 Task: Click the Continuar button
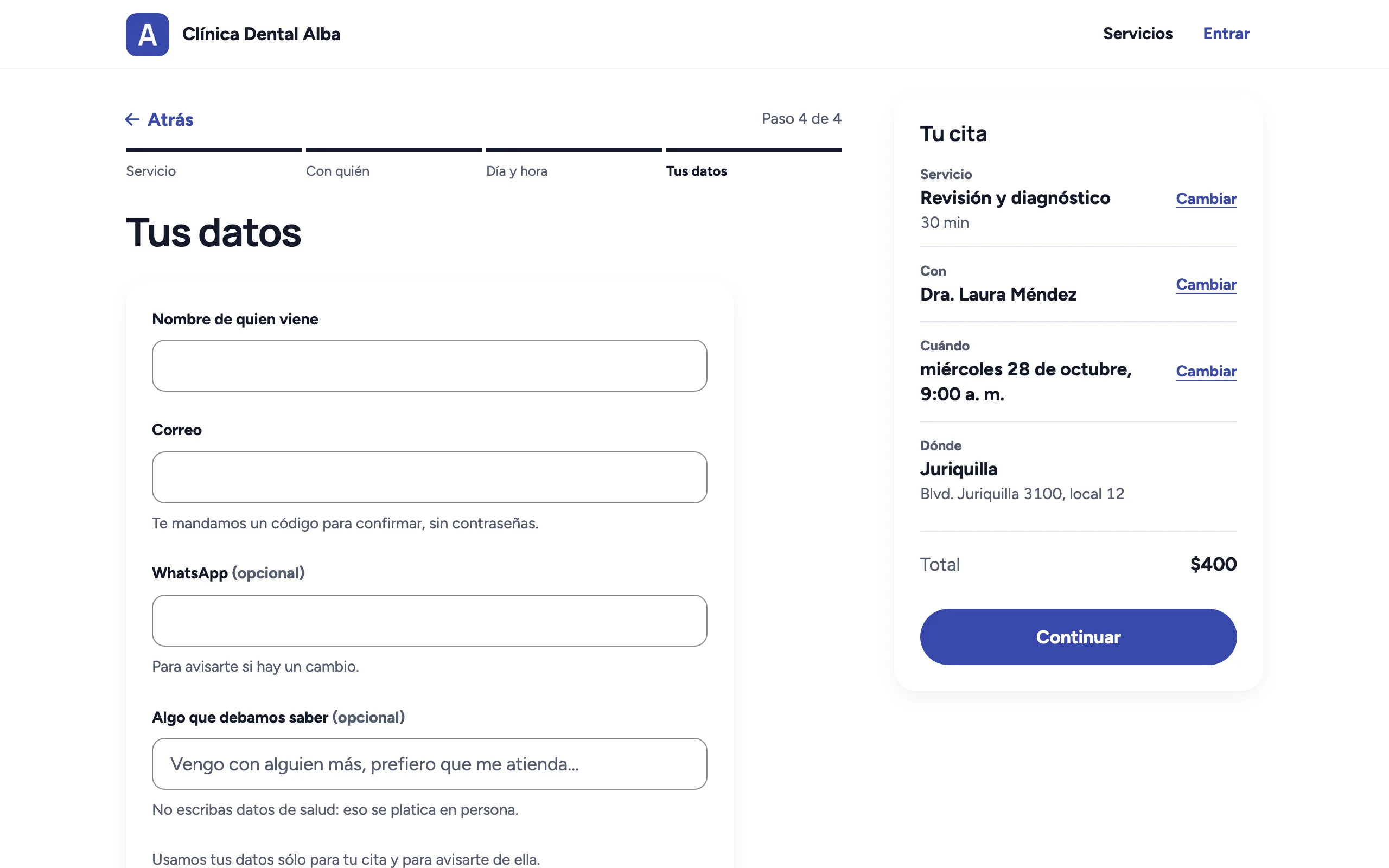(1078, 637)
